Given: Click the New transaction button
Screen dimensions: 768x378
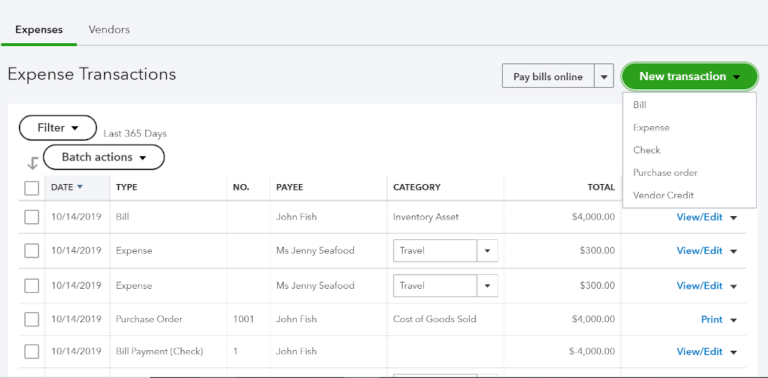Looking at the screenshot, I should [690, 76].
